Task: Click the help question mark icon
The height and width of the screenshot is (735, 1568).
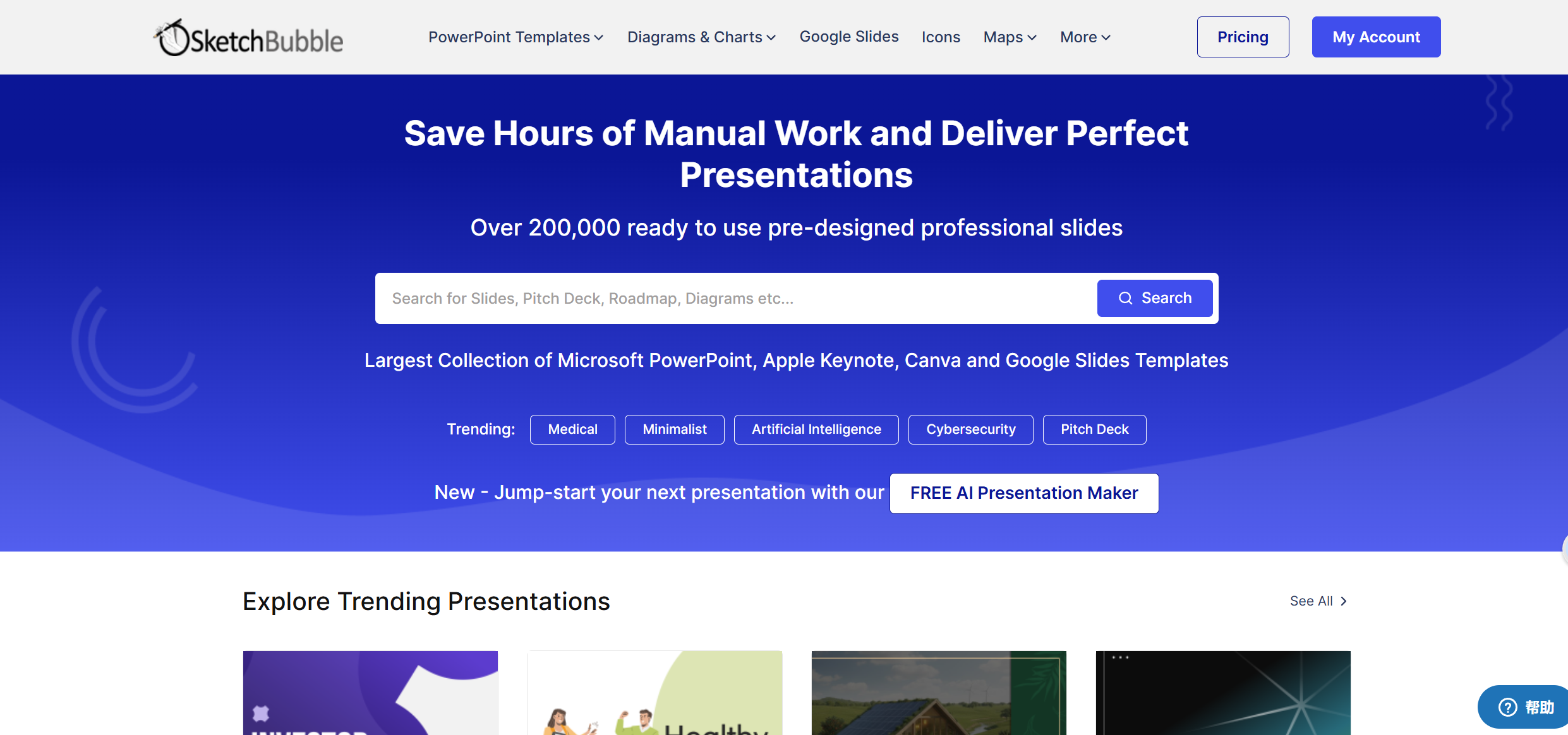Action: (x=1507, y=707)
